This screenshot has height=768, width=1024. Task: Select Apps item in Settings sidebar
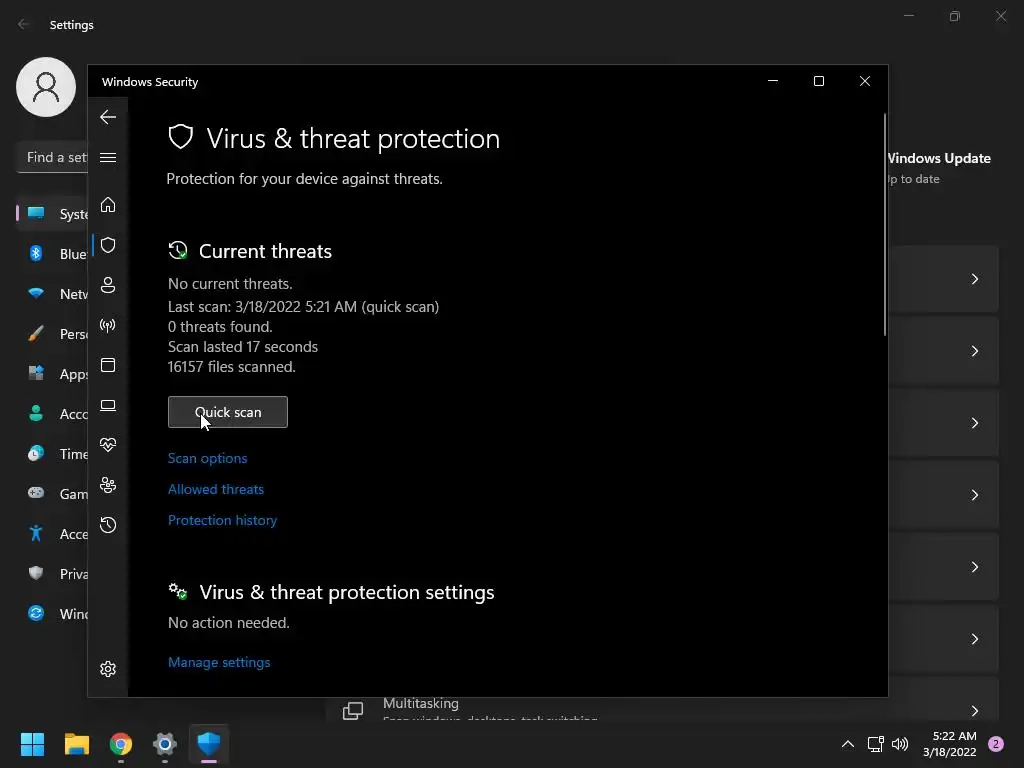click(x=52, y=374)
